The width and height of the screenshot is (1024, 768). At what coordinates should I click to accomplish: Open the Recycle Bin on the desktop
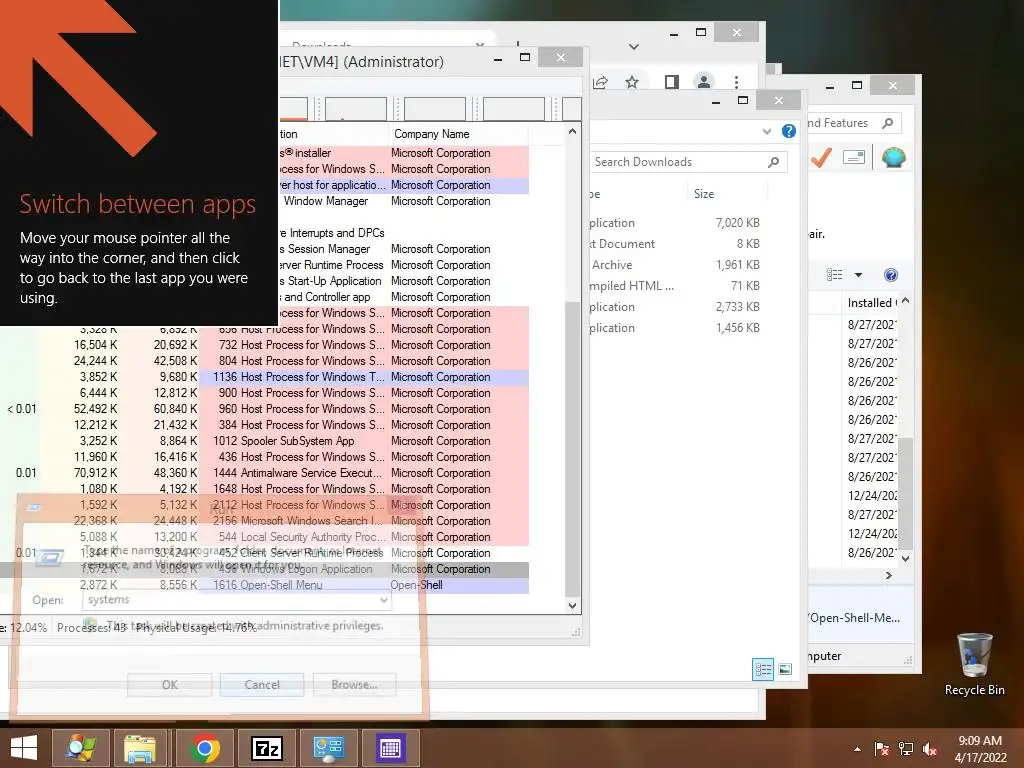point(974,664)
